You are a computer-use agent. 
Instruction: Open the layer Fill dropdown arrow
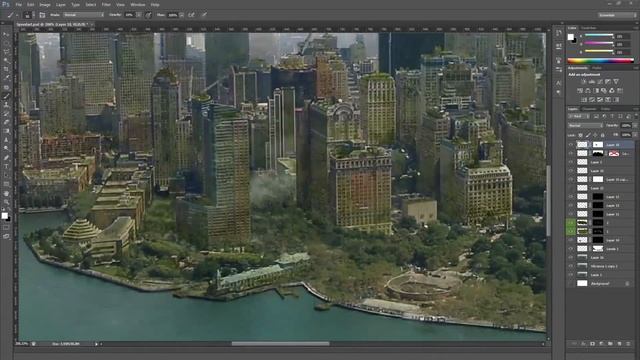tap(635, 135)
